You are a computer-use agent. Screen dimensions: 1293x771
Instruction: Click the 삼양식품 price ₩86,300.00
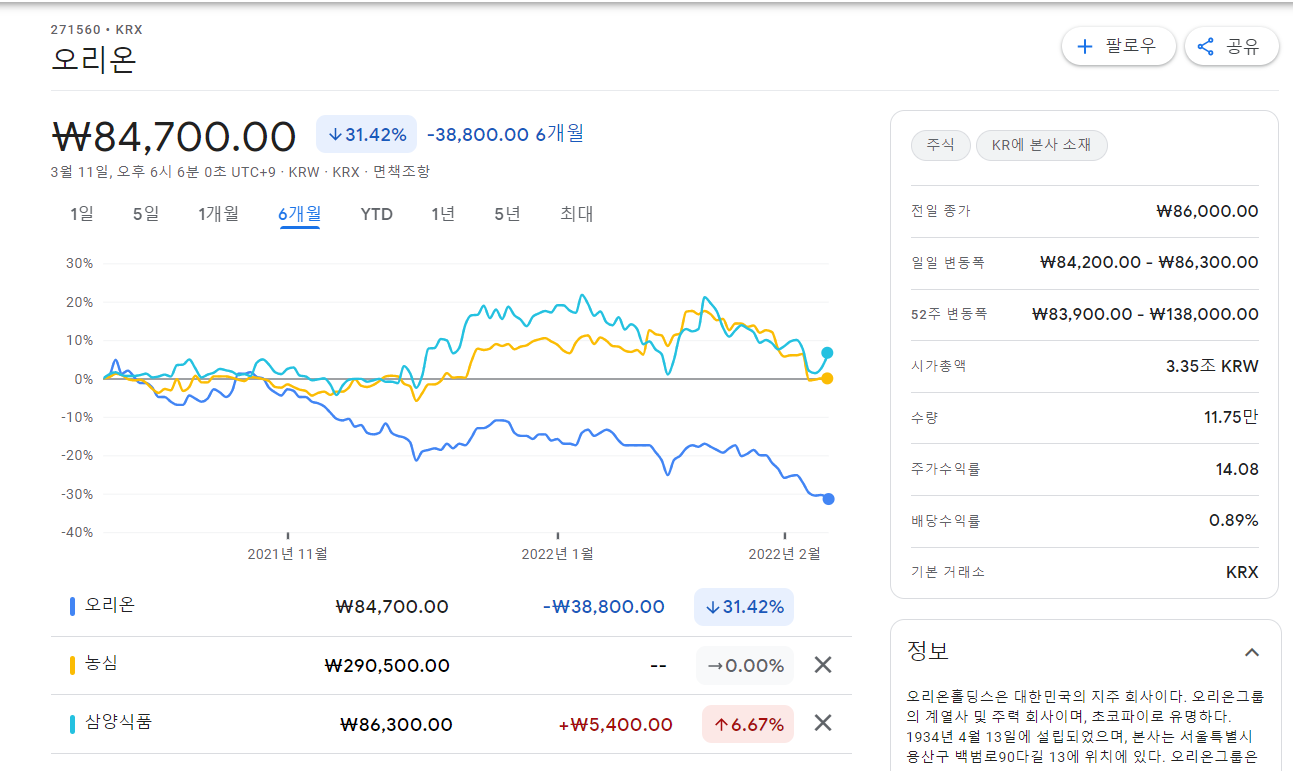[x=396, y=724]
